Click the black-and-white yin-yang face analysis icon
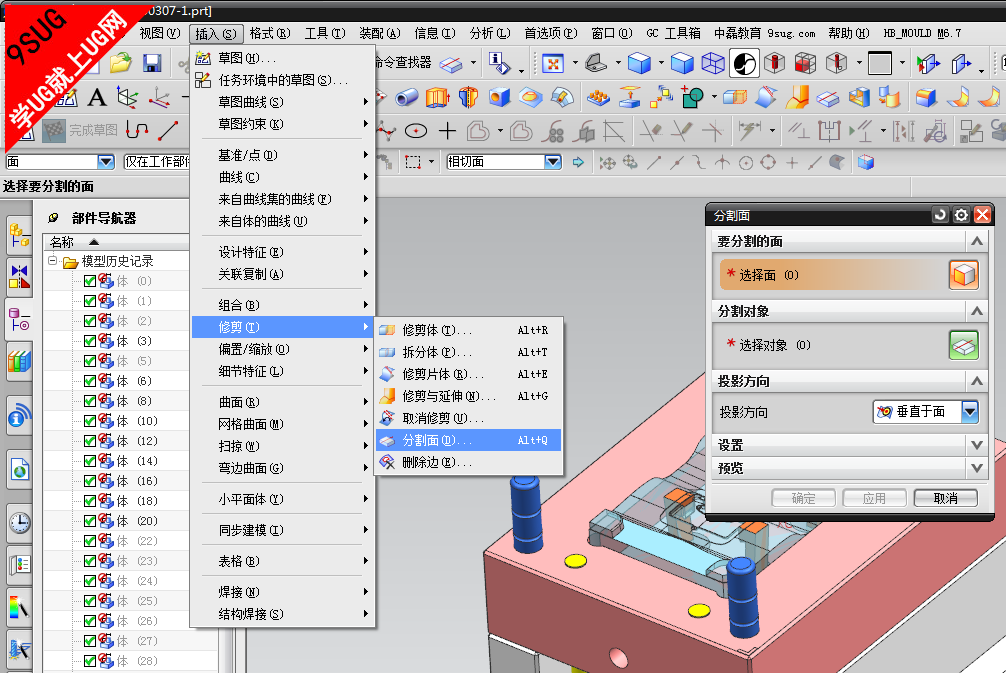1006x673 pixels. (744, 63)
